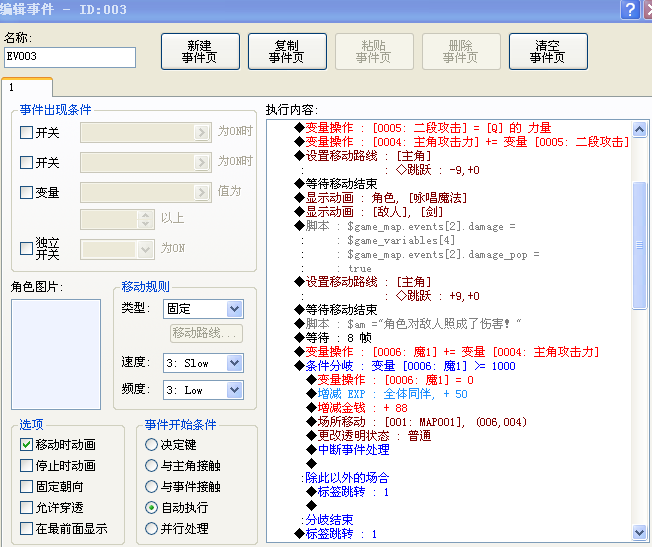Image resolution: width=652 pixels, height=547 pixels.
Task: Select the 跳跃 : -9, +0 line
Action: 438,170
